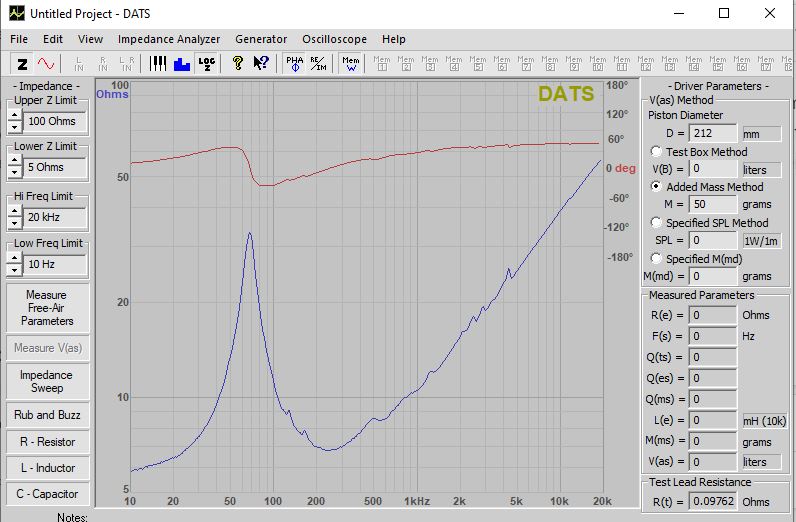Click the piston diameter D field showing 212

(x=713, y=133)
